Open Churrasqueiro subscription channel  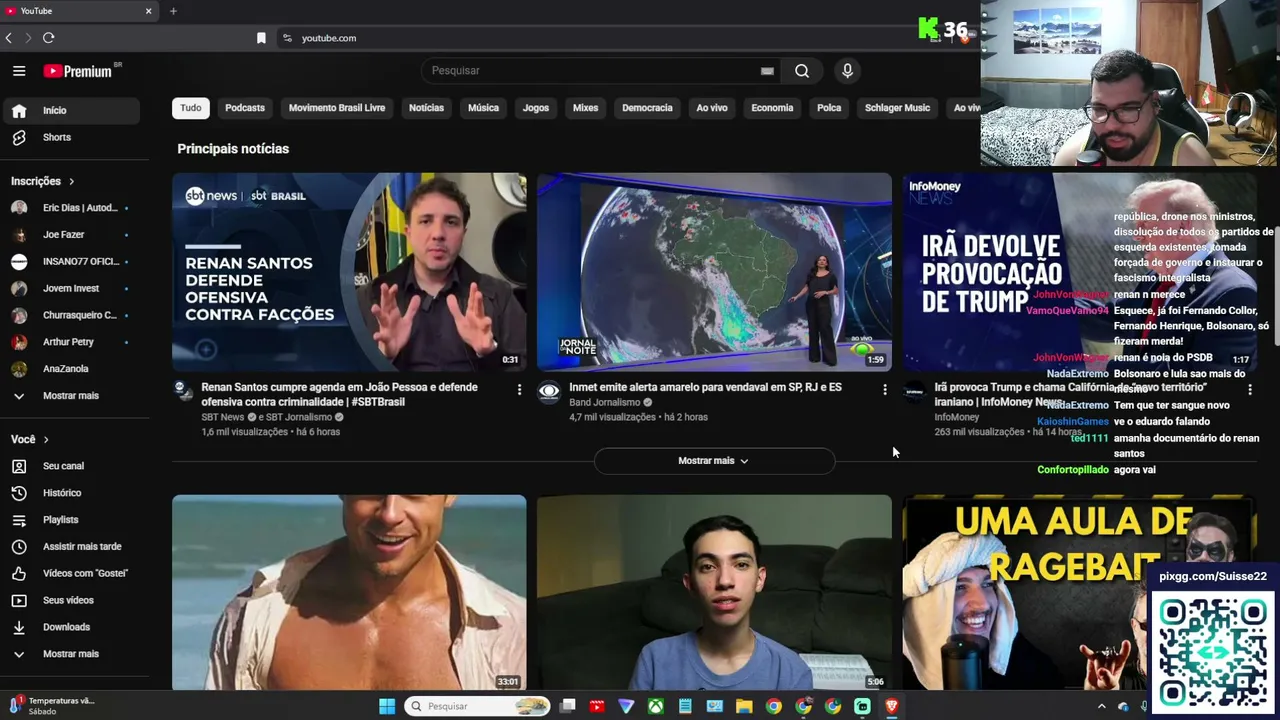click(x=70, y=315)
